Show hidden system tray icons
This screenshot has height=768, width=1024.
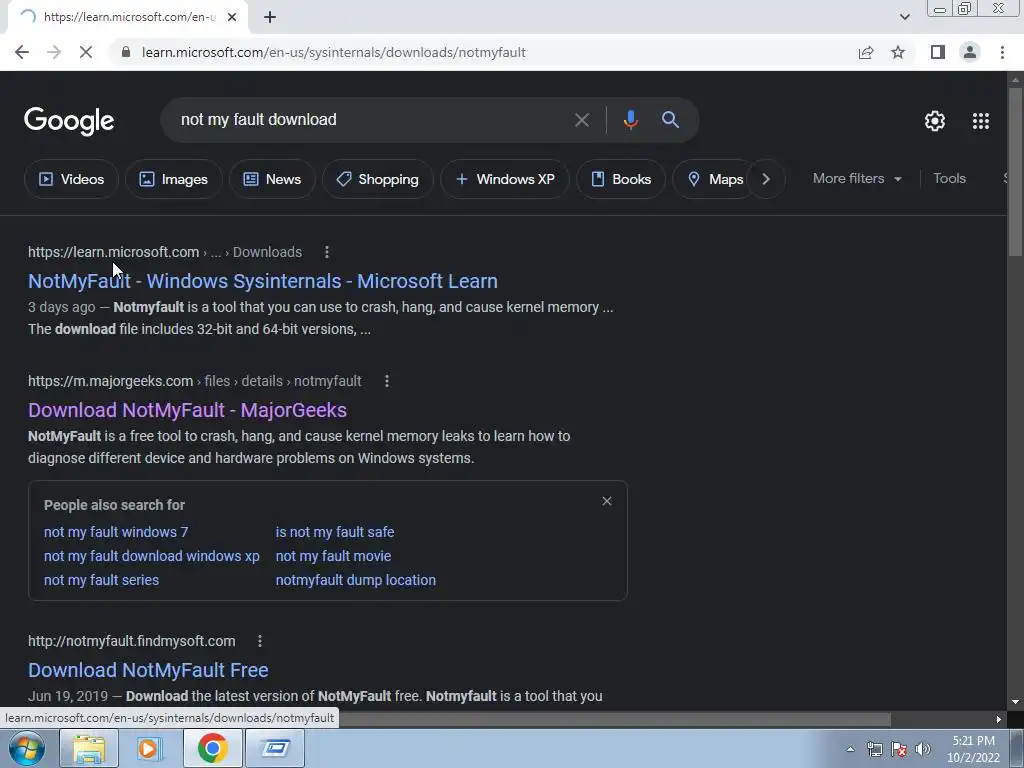coord(850,749)
